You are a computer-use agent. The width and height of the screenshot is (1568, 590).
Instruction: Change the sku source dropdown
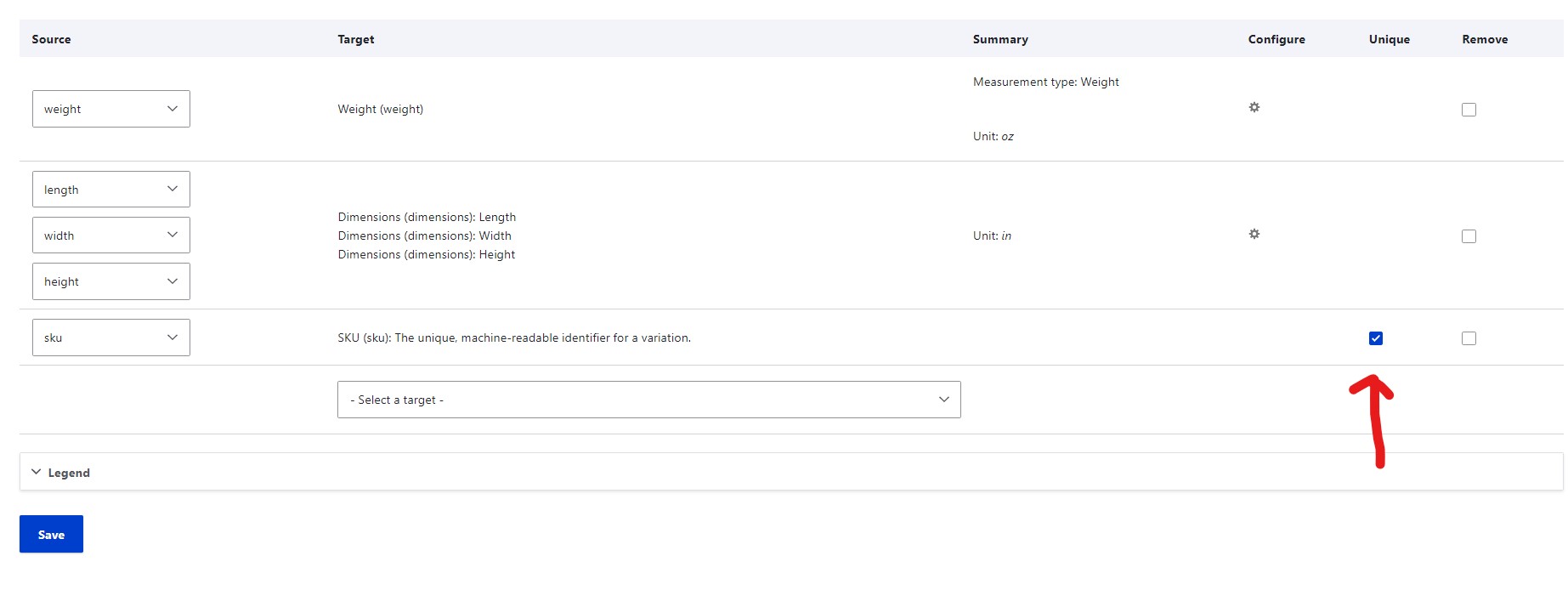(111, 338)
